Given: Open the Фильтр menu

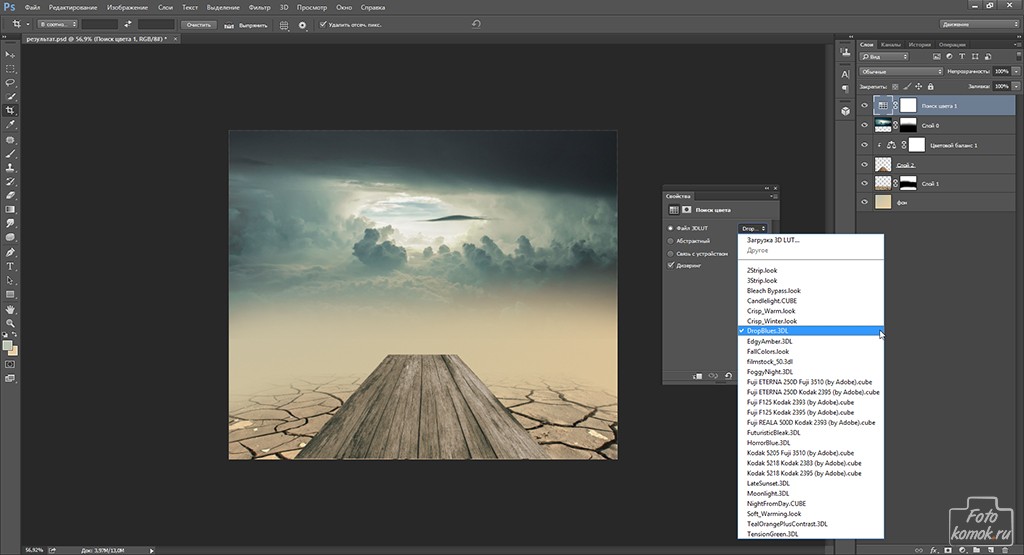Looking at the screenshot, I should [x=259, y=7].
